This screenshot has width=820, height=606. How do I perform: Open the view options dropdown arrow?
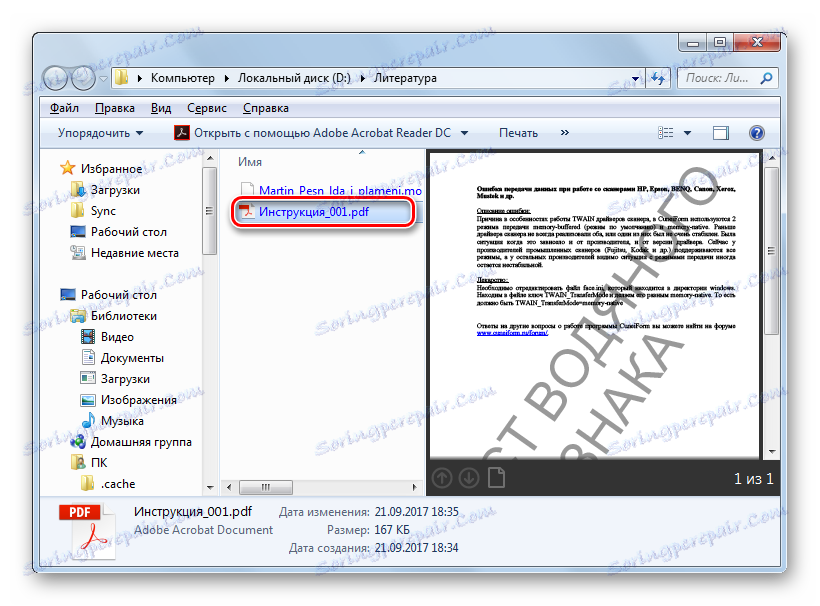687,133
